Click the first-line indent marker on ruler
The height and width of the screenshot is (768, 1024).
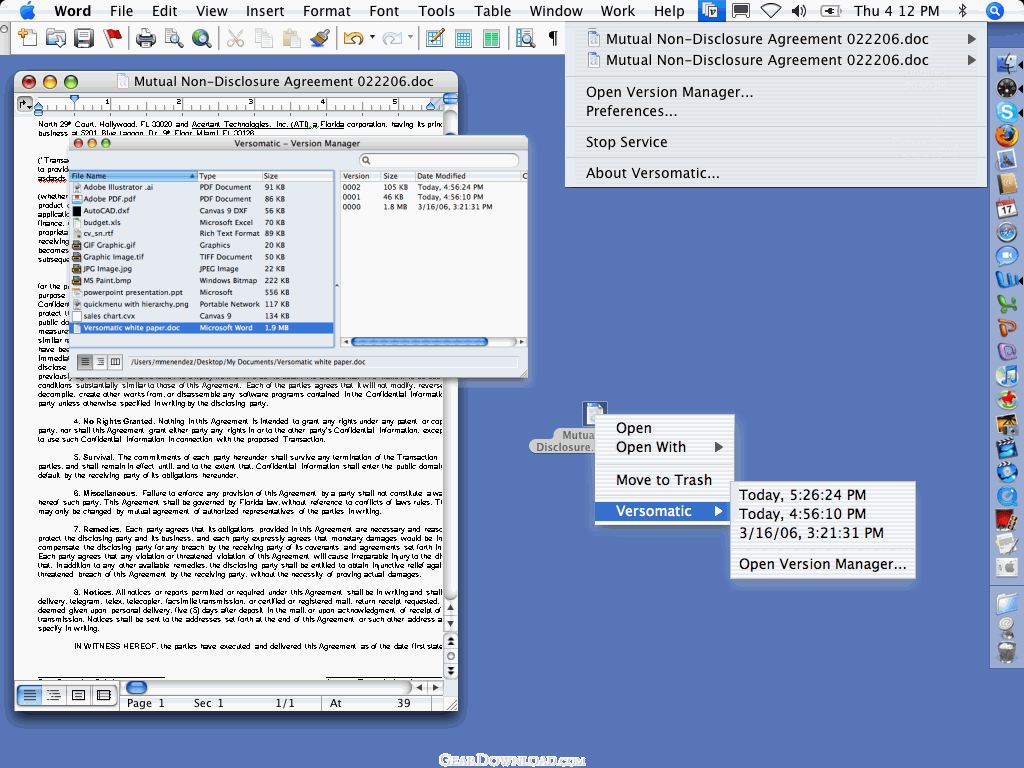(x=74, y=99)
